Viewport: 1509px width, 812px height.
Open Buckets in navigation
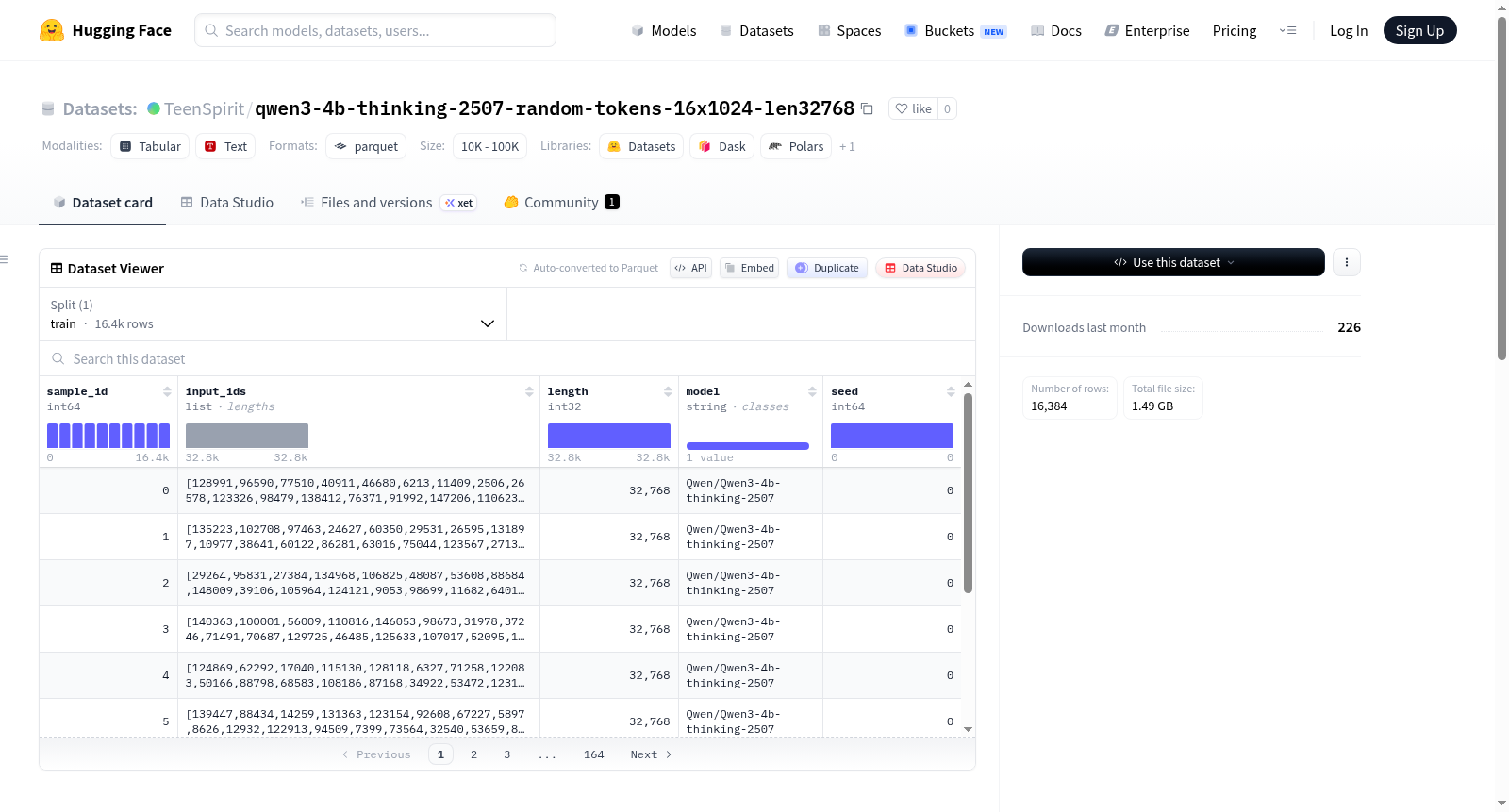(955, 30)
